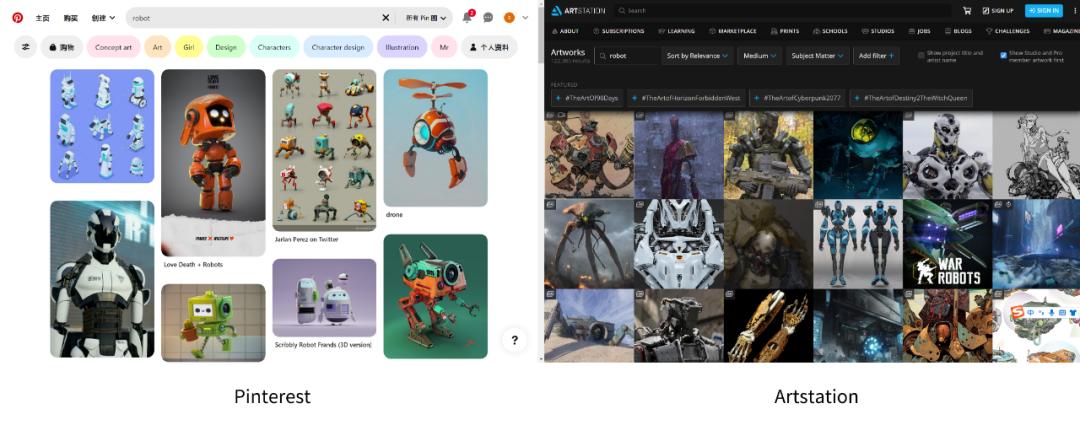
Task: Open Jarlan Perez on Twitter pin
Action: (324, 150)
